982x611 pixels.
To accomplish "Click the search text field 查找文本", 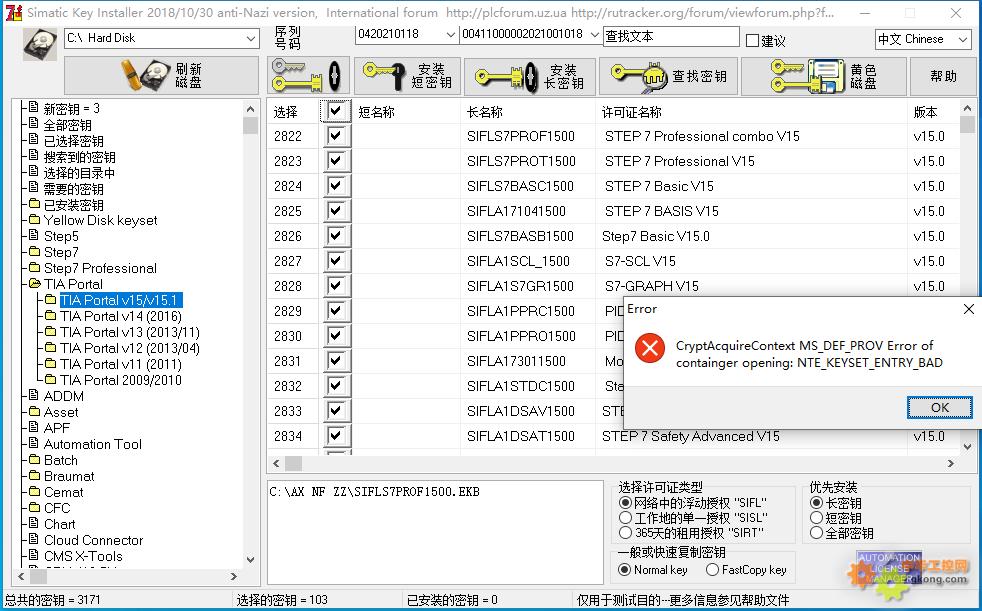I will pos(671,37).
